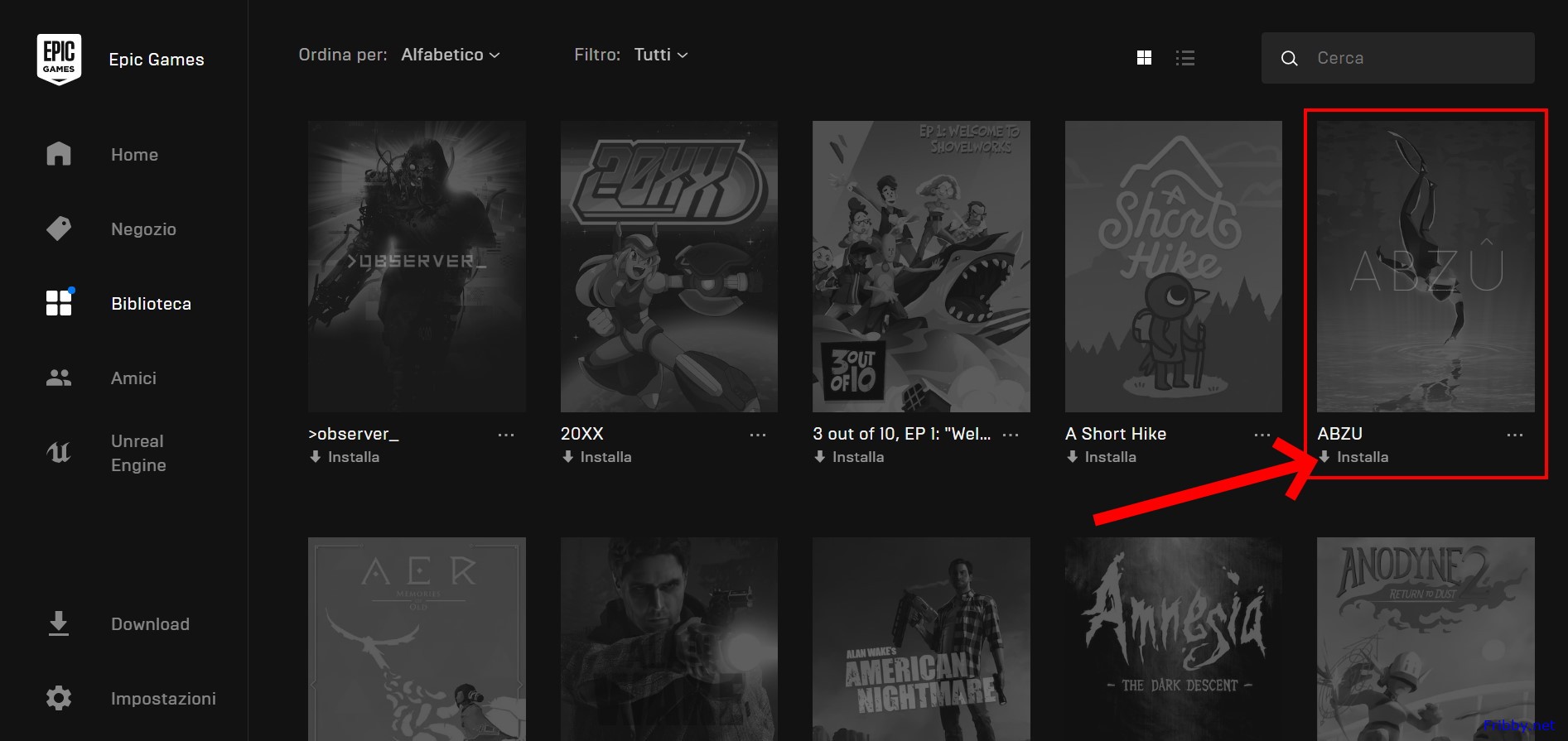Image resolution: width=1568 pixels, height=741 pixels.
Task: Click the Epic Games logo
Action: pyautogui.click(x=59, y=59)
